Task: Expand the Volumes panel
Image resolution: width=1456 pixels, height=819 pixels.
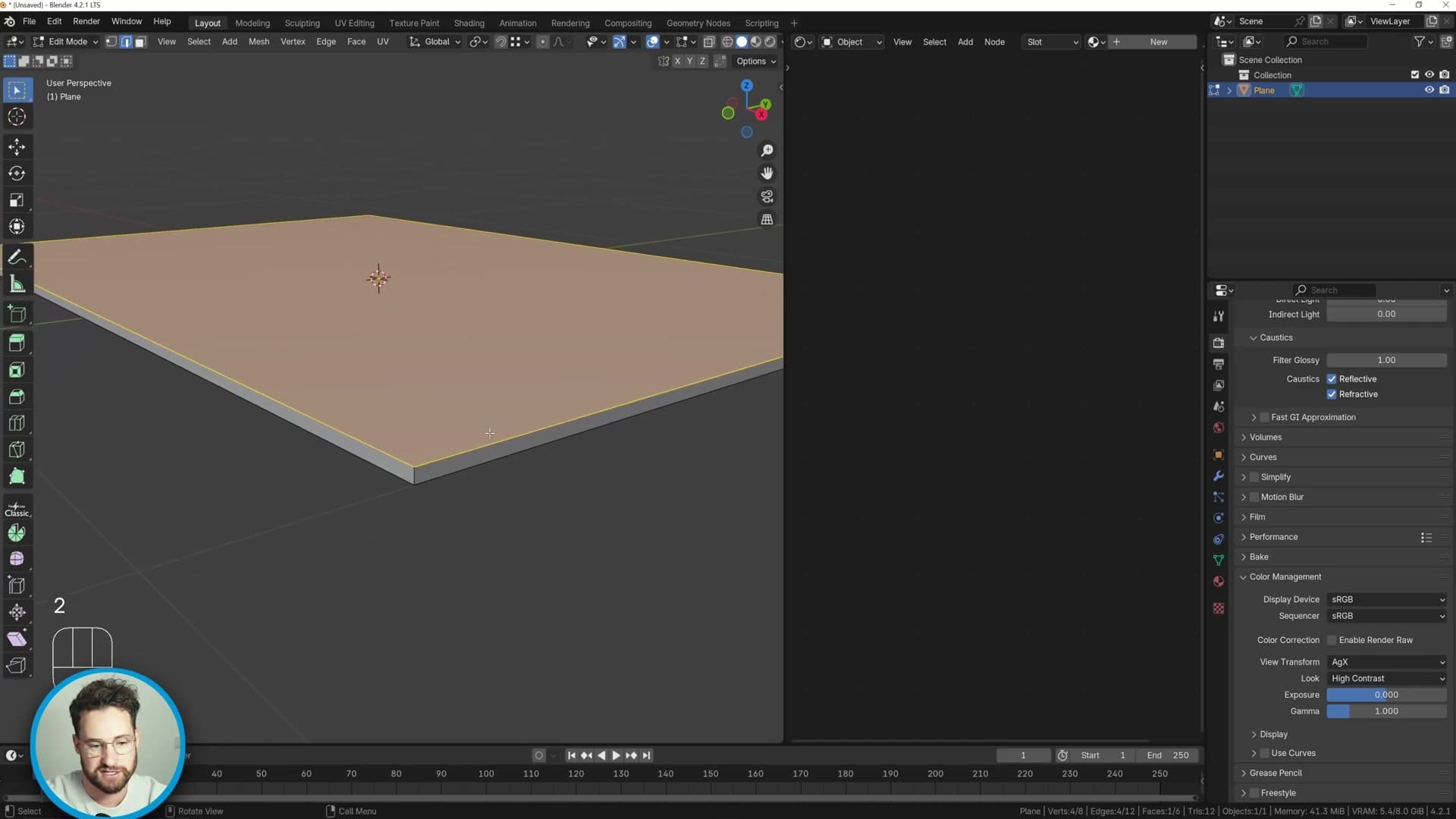Action: 1266,438
